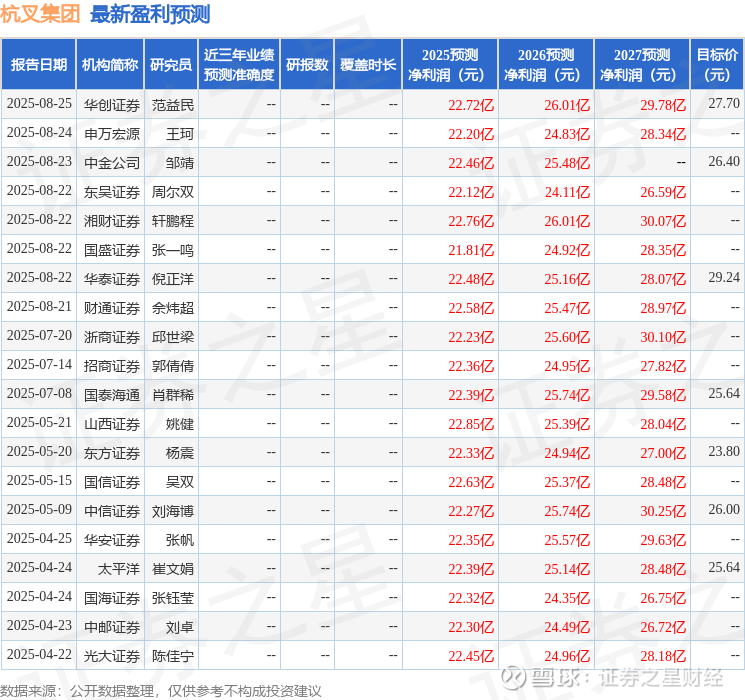Click analyst name 范益民
Viewport: 745px width, 700px height.
click(x=173, y=105)
